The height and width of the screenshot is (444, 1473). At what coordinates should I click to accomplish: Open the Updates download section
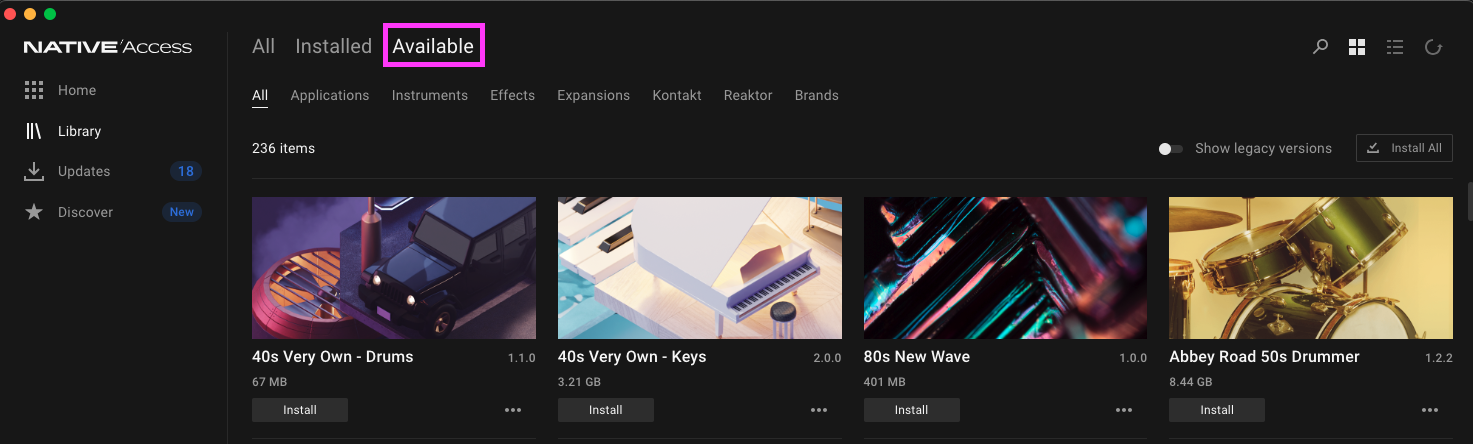84,171
